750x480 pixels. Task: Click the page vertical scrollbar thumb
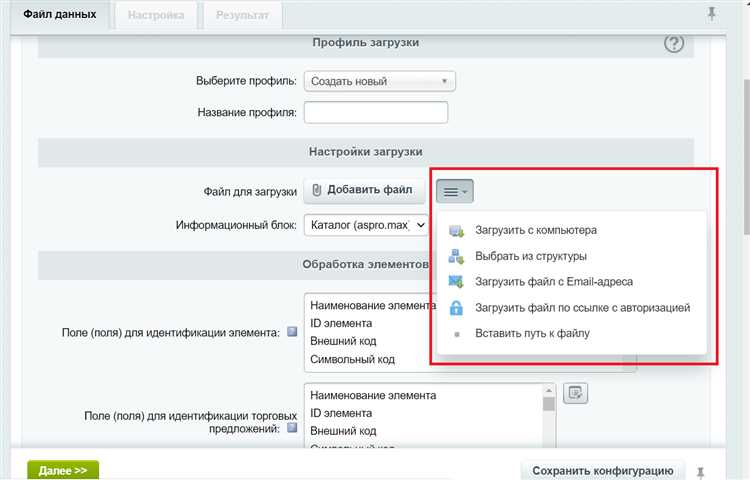point(747,157)
